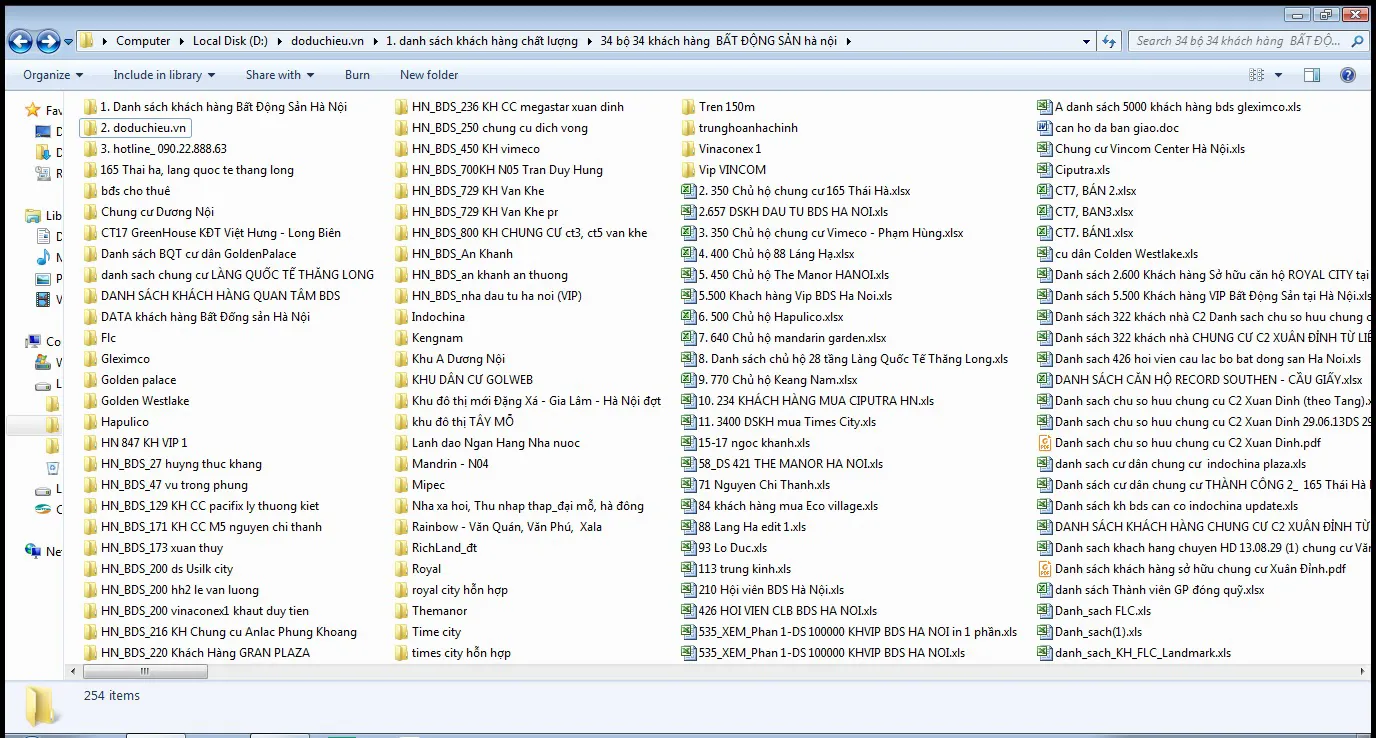Click the Music library icon in navigation pane
This screenshot has width=1376, height=738.
pyautogui.click(x=43, y=257)
